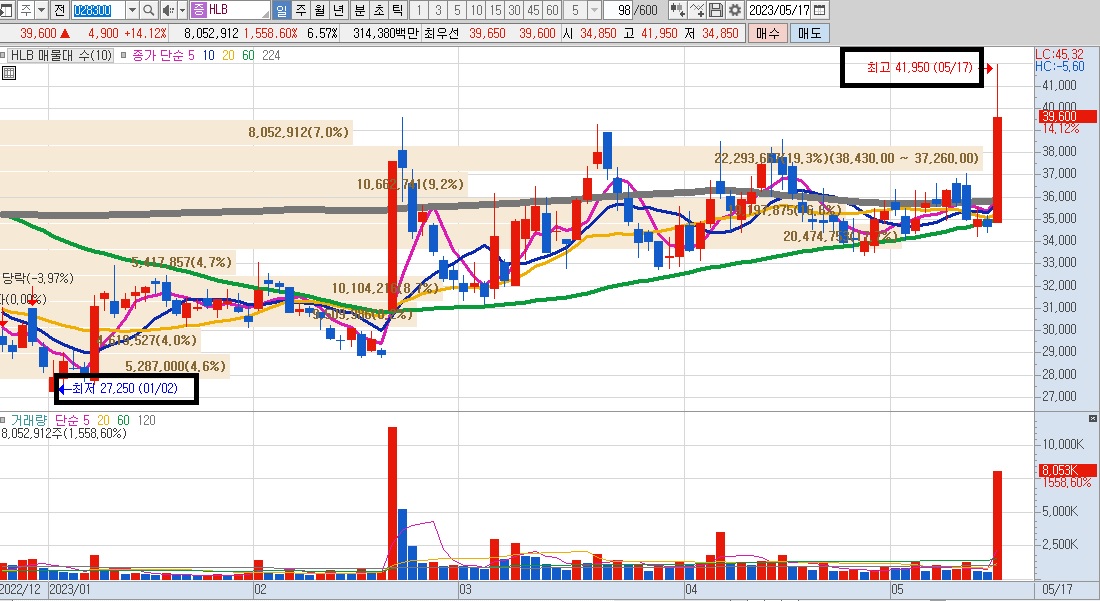Viewport: 1100px width, 601px height.
Task: Click the data table grid icon
Action: (x=8, y=73)
